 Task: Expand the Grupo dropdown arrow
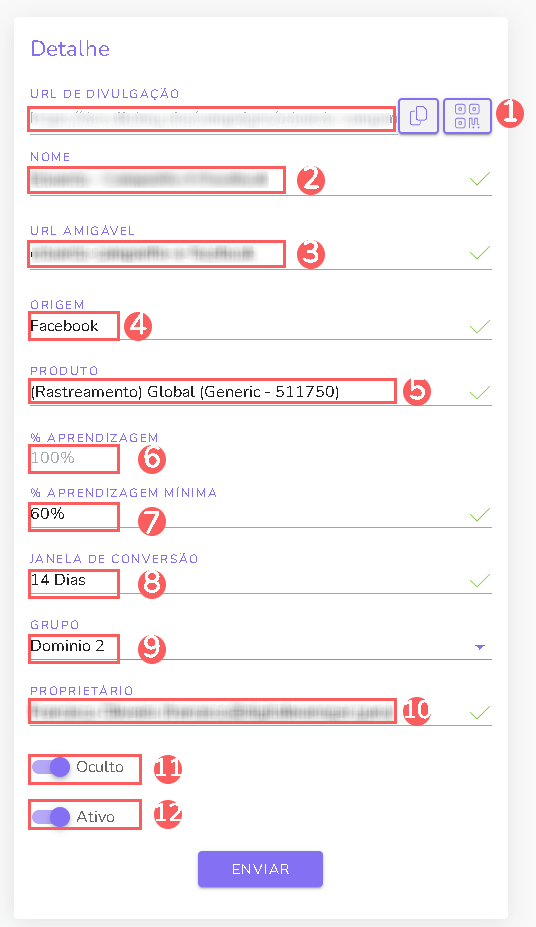480,647
